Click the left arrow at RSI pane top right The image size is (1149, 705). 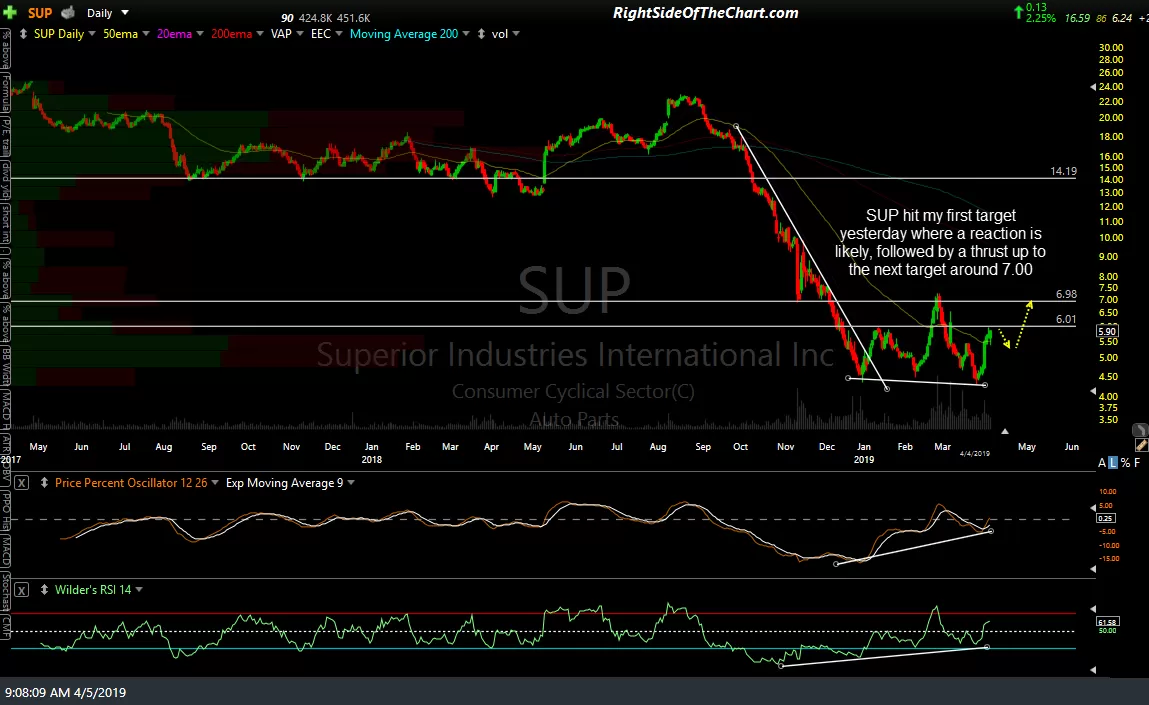tap(1093, 608)
